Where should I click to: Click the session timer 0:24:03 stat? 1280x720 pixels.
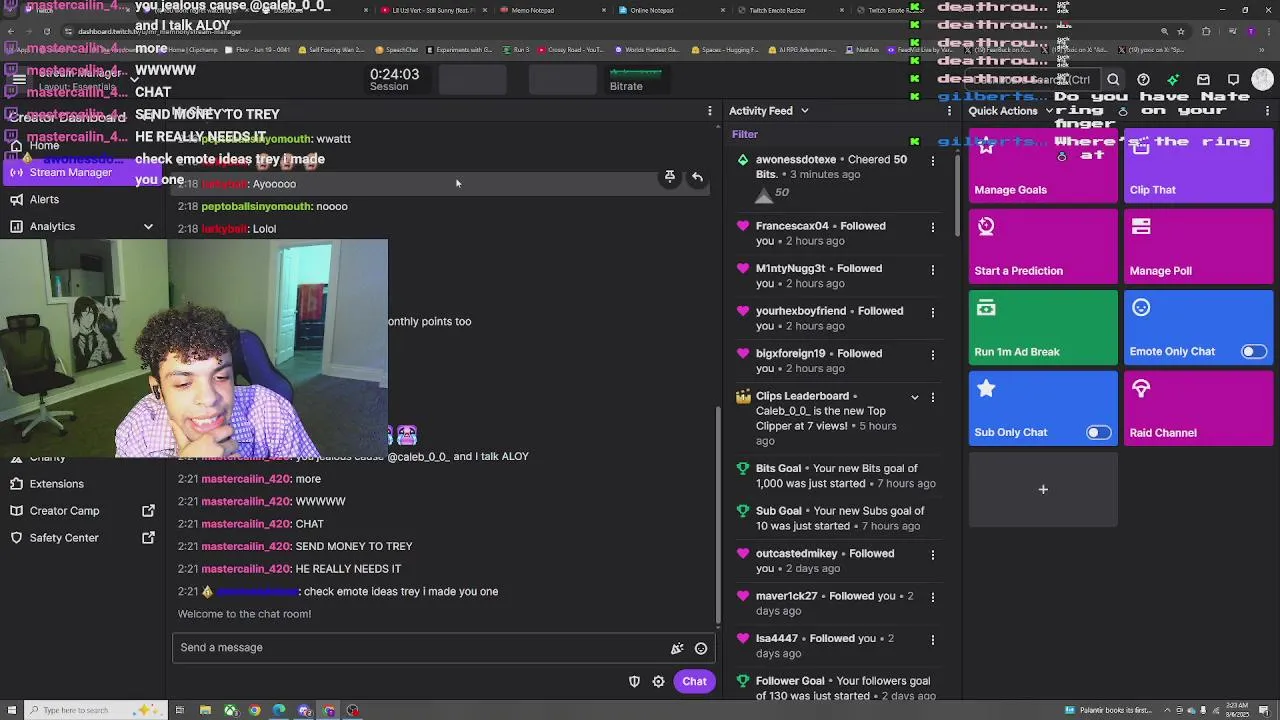click(x=394, y=80)
